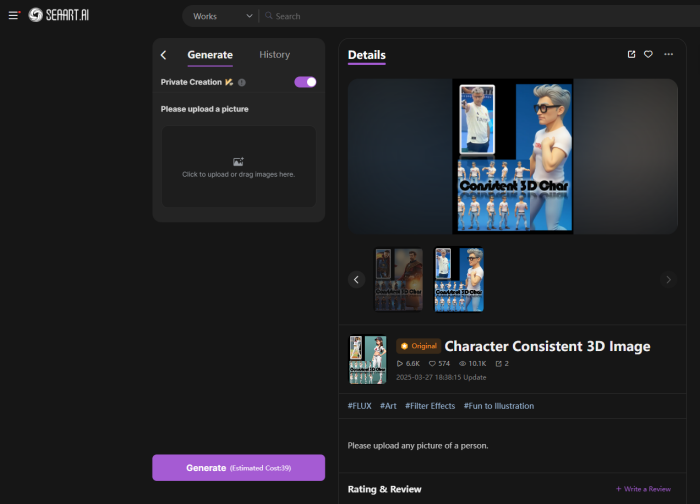The image size is (700, 504).
Task: Open the #Art tag
Action: pos(388,406)
